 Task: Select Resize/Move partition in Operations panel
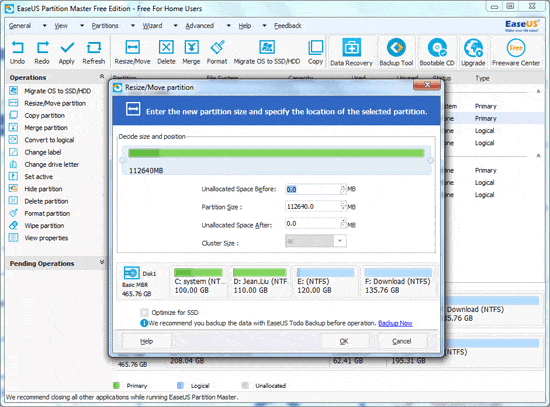coord(47,103)
